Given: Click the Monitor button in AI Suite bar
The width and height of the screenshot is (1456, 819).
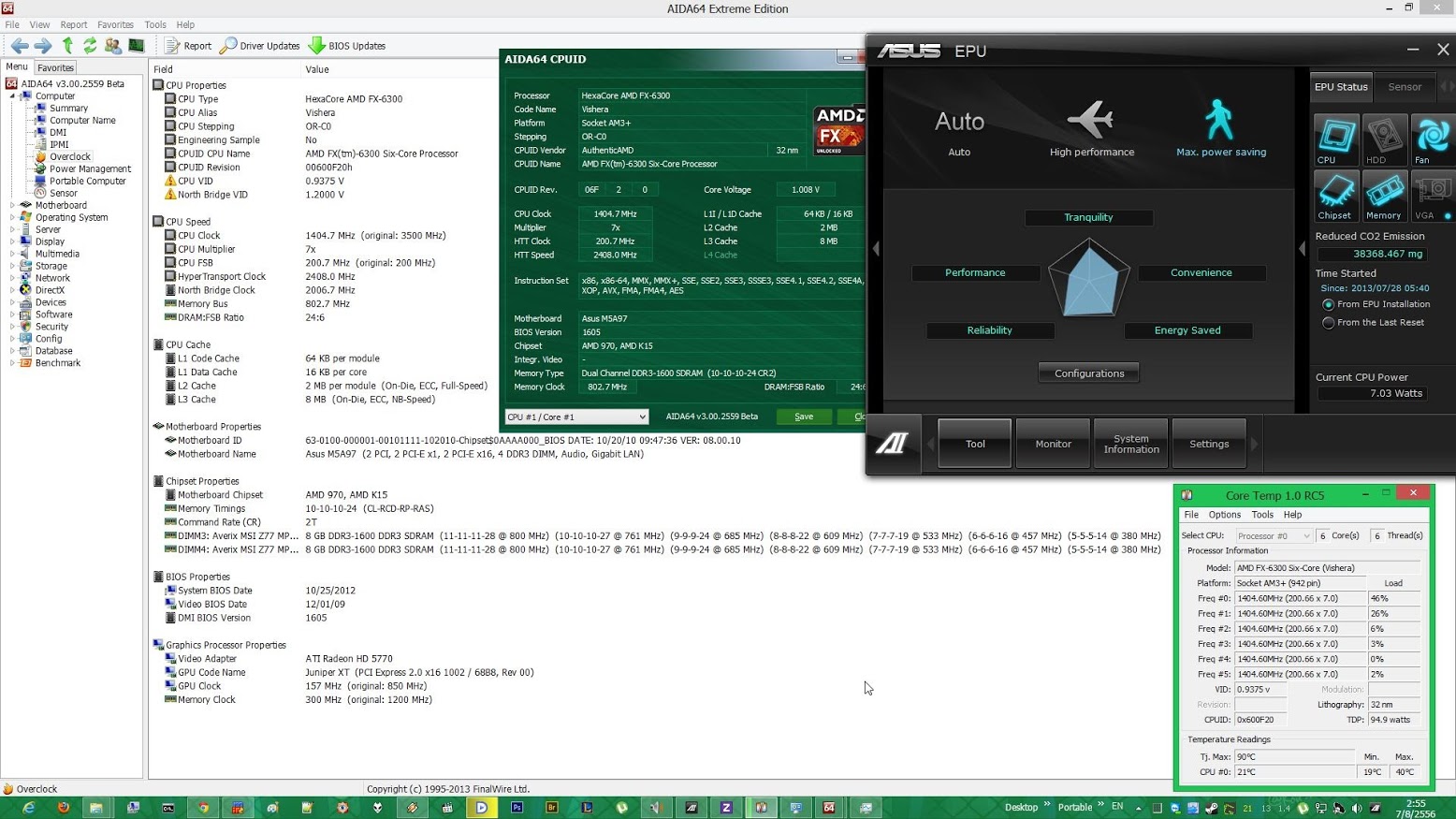Looking at the screenshot, I should click(1053, 444).
